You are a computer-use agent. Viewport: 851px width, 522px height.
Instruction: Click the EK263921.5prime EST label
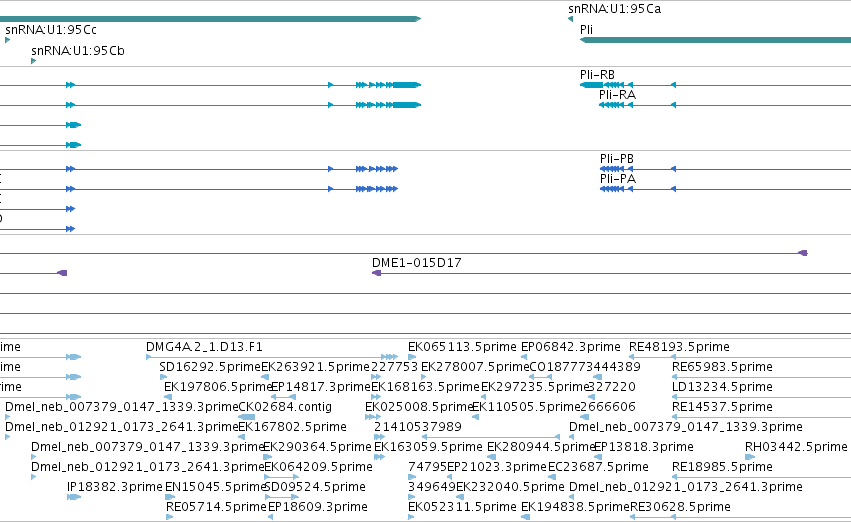coord(315,367)
